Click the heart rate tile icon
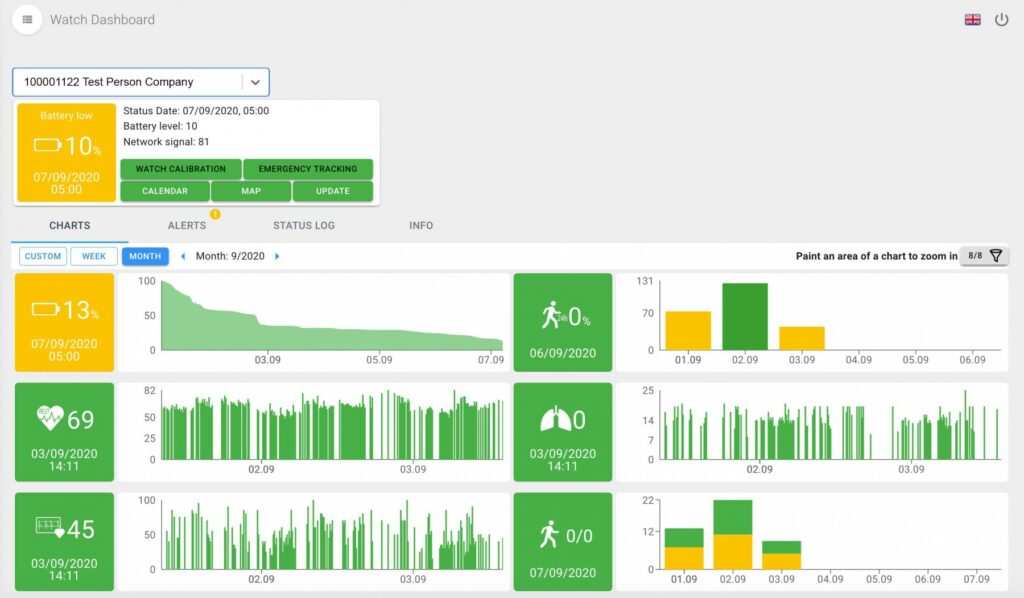Screen dimensions: 1024x598 [x=50, y=418]
